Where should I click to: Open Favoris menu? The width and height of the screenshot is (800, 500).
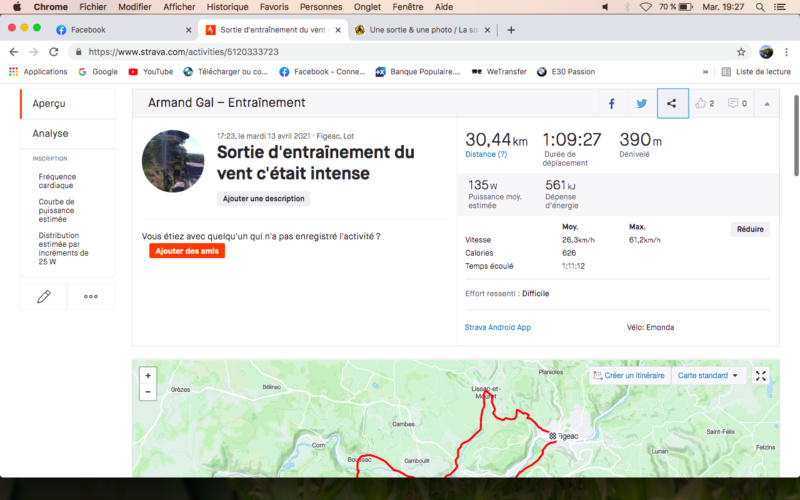click(x=274, y=7)
